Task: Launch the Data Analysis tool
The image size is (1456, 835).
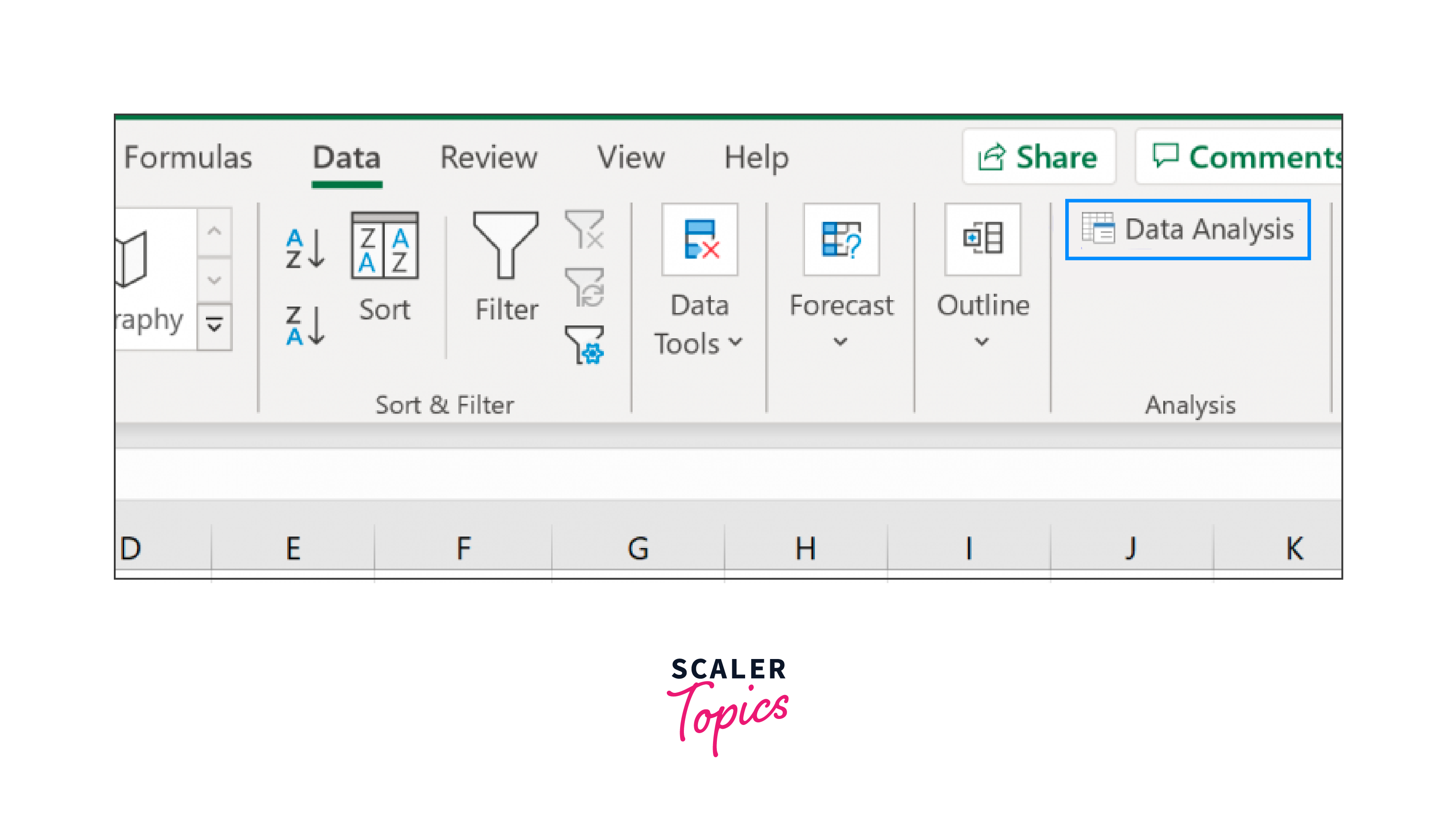Action: [1187, 230]
